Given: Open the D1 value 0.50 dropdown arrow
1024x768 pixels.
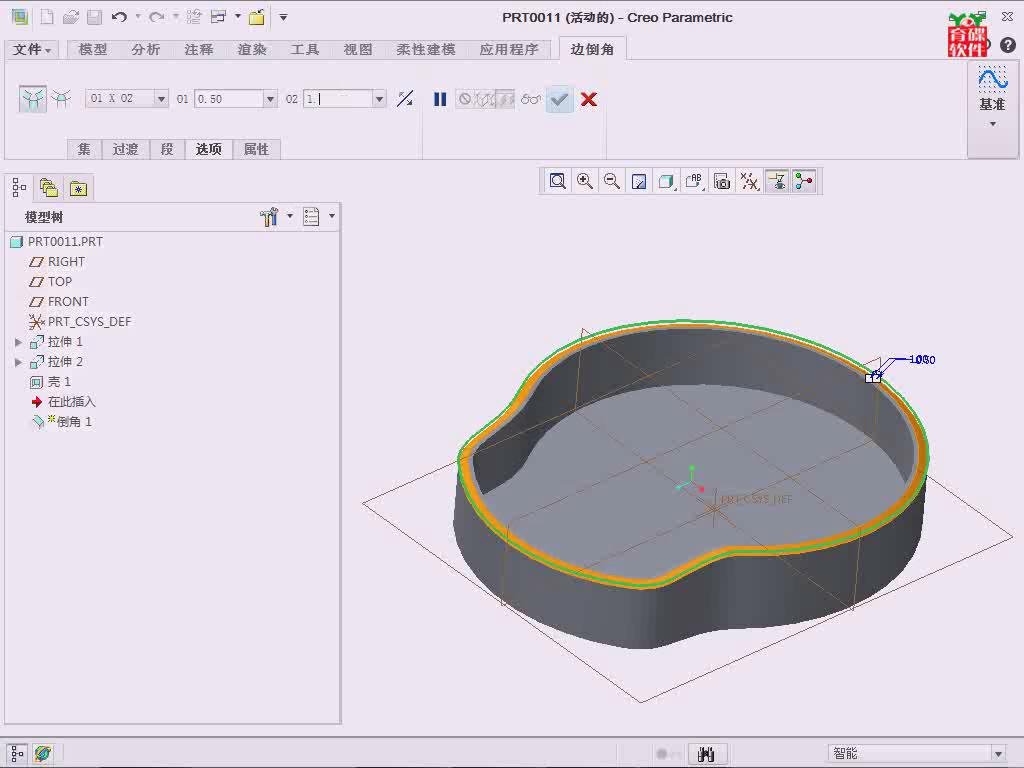Looking at the screenshot, I should (270, 99).
